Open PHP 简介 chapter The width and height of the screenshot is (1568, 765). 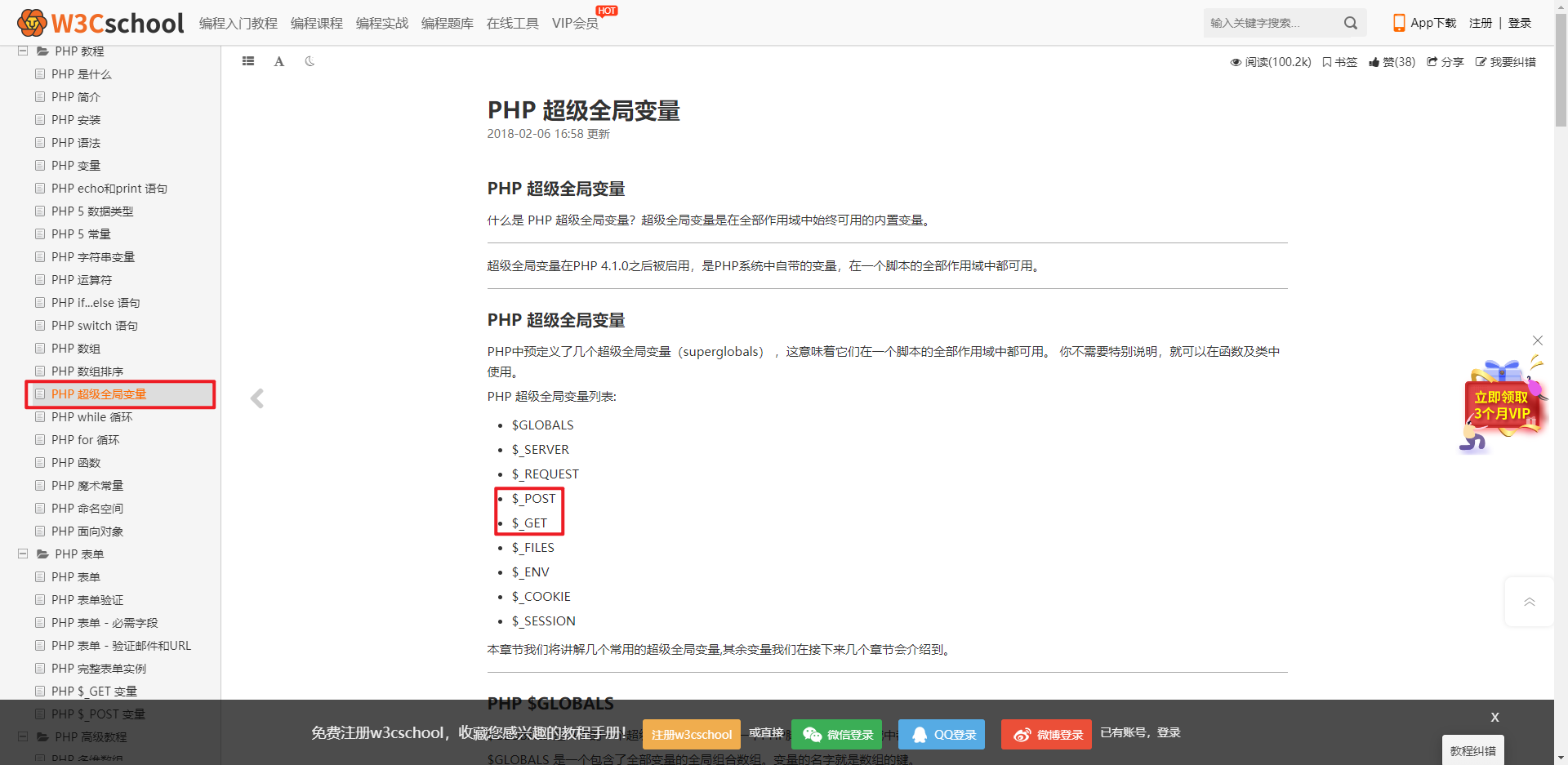point(76,97)
